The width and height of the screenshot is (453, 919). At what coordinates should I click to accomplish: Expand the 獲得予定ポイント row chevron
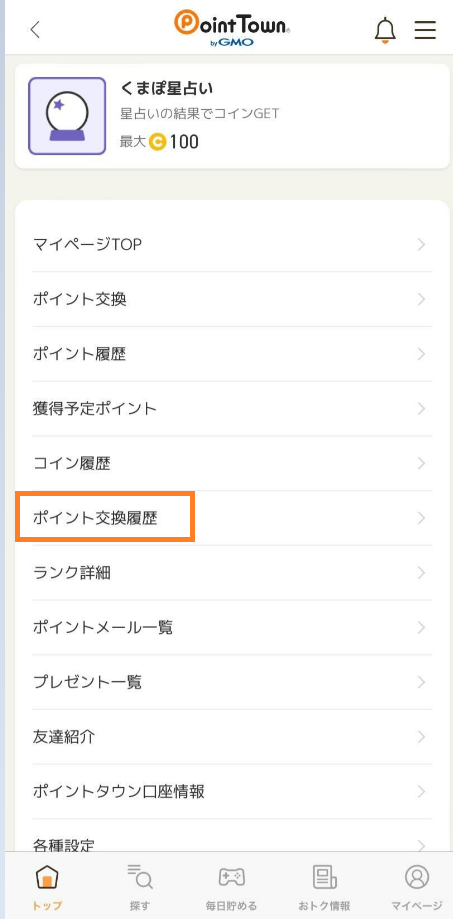(x=421, y=409)
